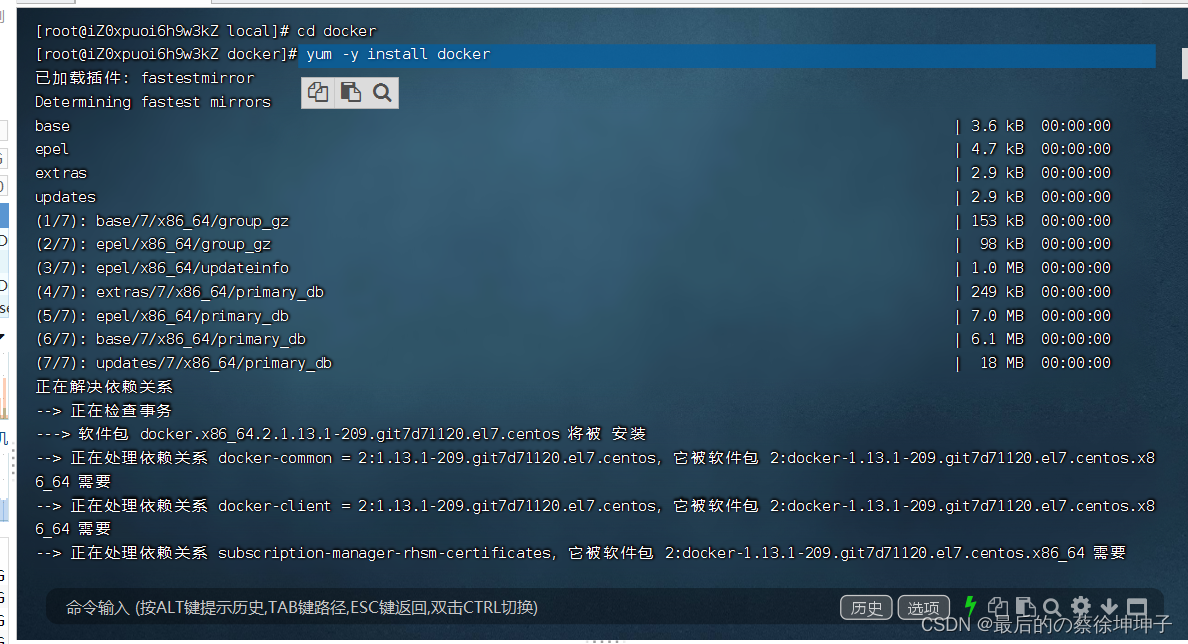
Task: Click the '153 kB' size value
Action: click(998, 220)
